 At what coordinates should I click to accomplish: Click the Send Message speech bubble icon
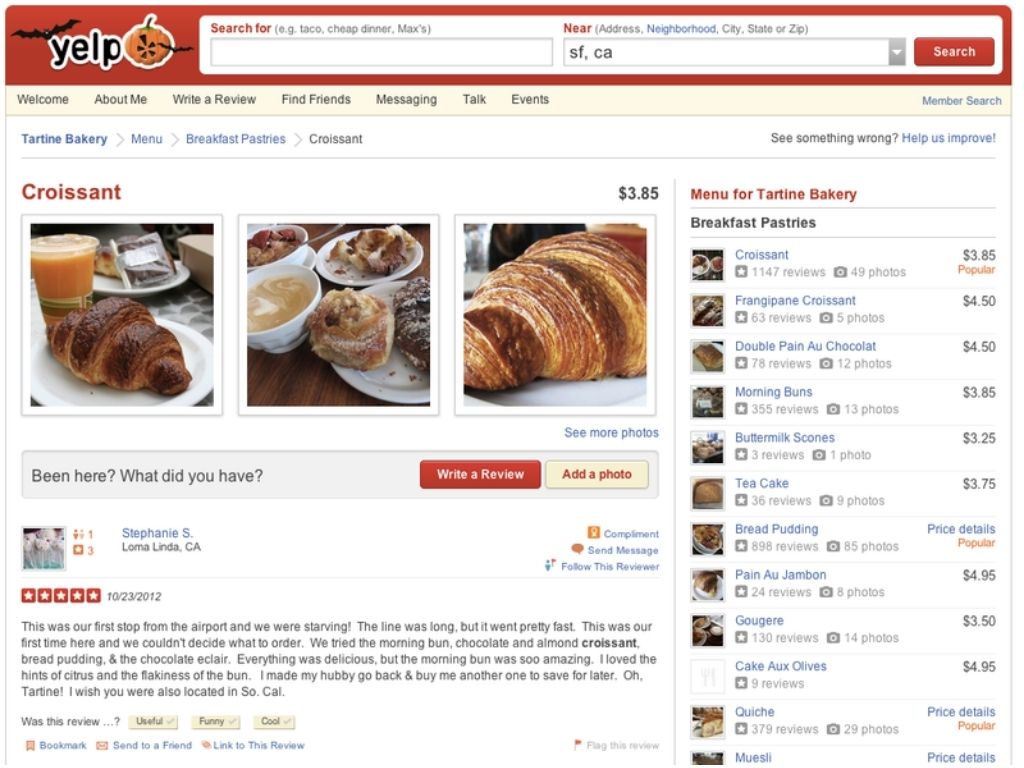pos(577,549)
